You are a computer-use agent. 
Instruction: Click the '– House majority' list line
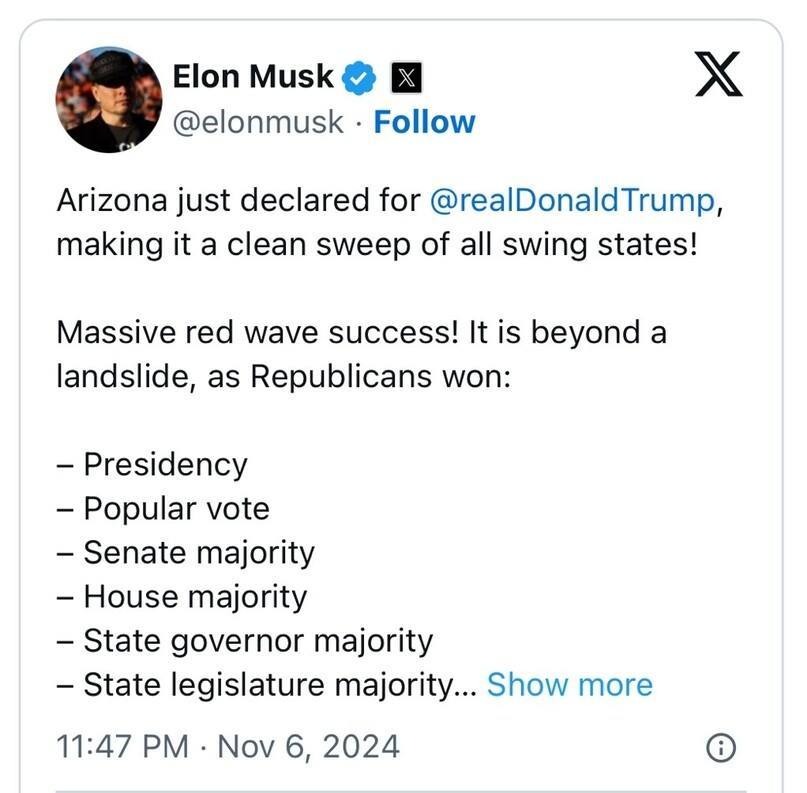(182, 596)
